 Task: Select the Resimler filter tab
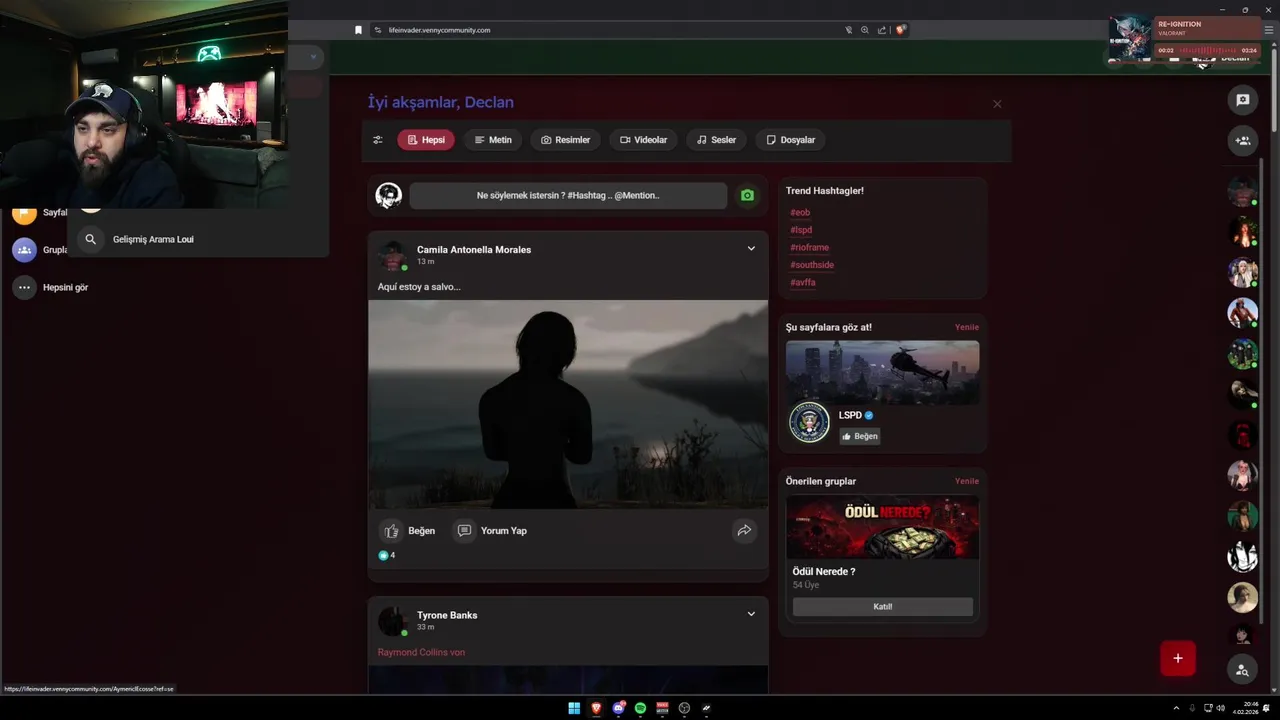[x=566, y=140]
